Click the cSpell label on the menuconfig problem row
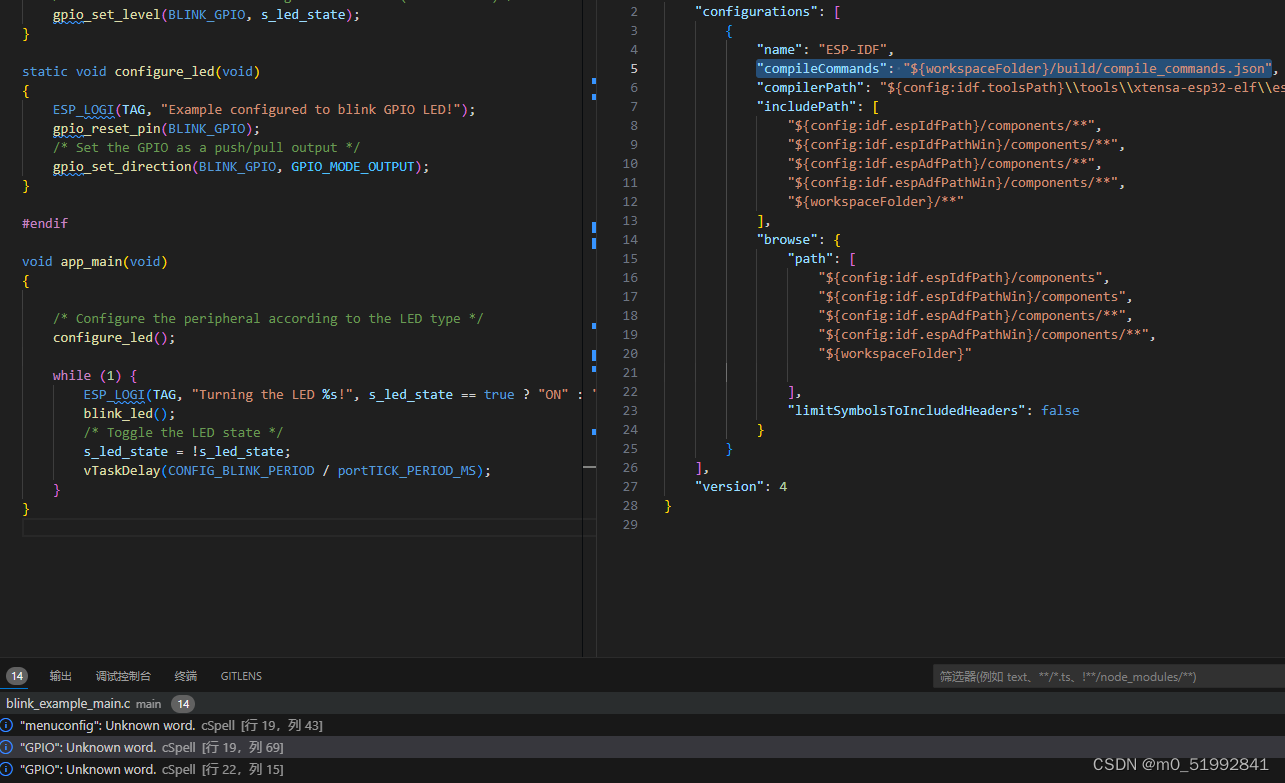The width and height of the screenshot is (1285, 783). coord(218,725)
